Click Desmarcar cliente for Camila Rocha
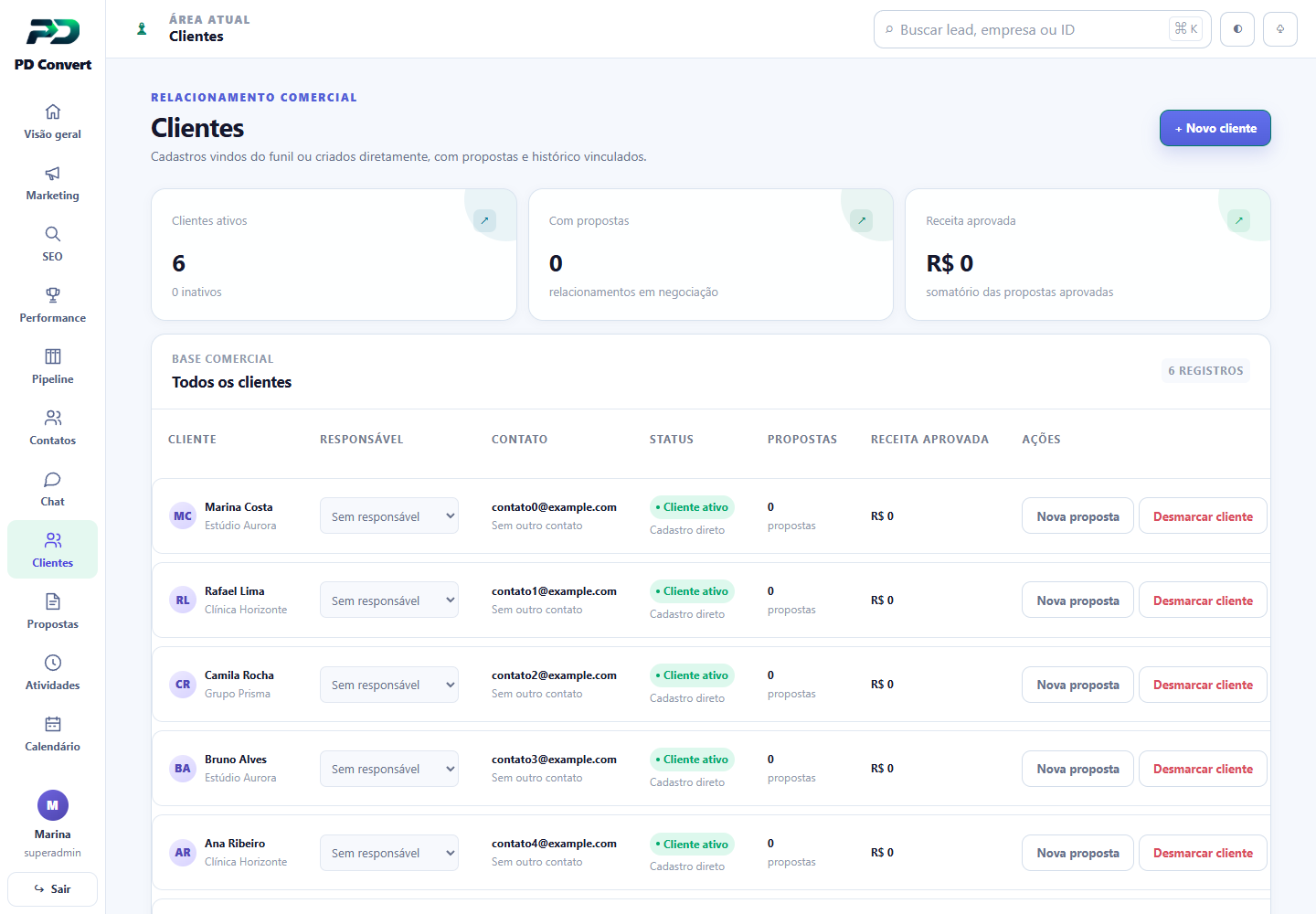1316x914 pixels. click(x=1203, y=685)
